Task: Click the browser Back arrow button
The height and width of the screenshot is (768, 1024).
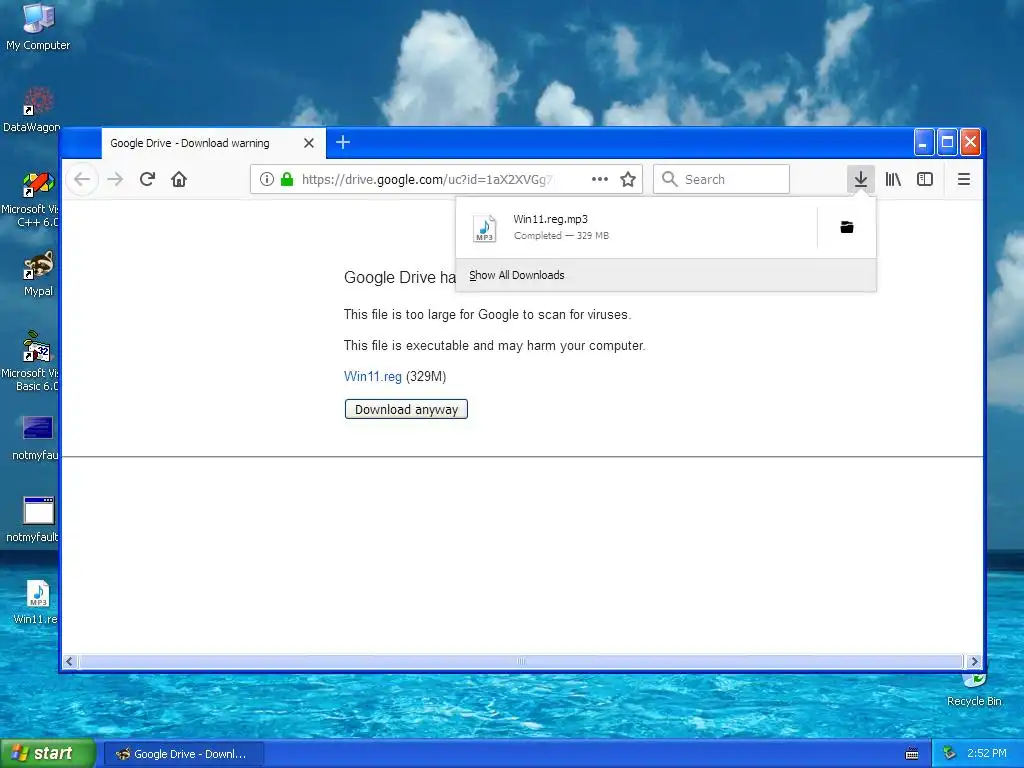Action: click(82, 179)
